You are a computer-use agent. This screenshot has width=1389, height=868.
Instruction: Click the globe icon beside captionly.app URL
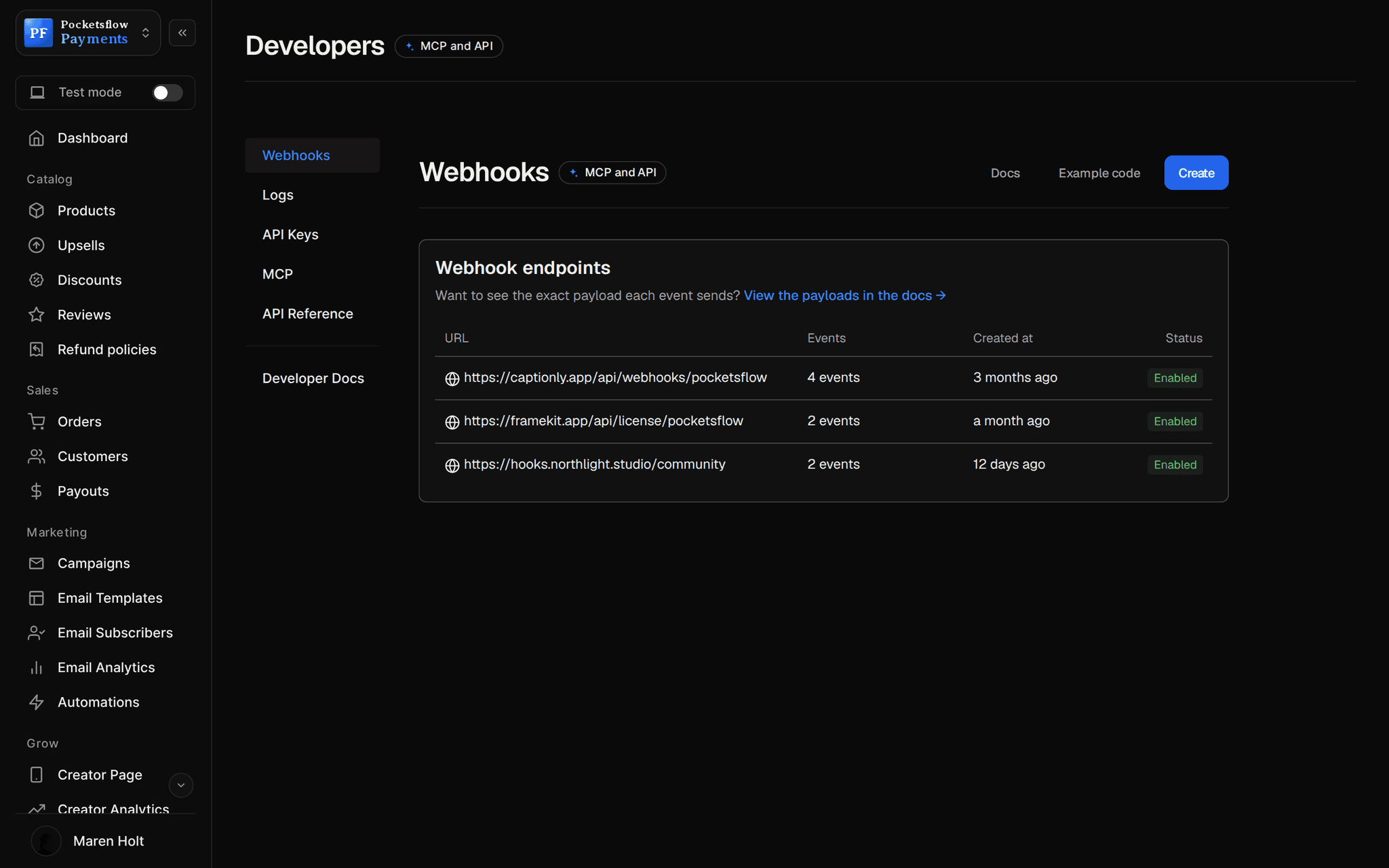coord(452,378)
